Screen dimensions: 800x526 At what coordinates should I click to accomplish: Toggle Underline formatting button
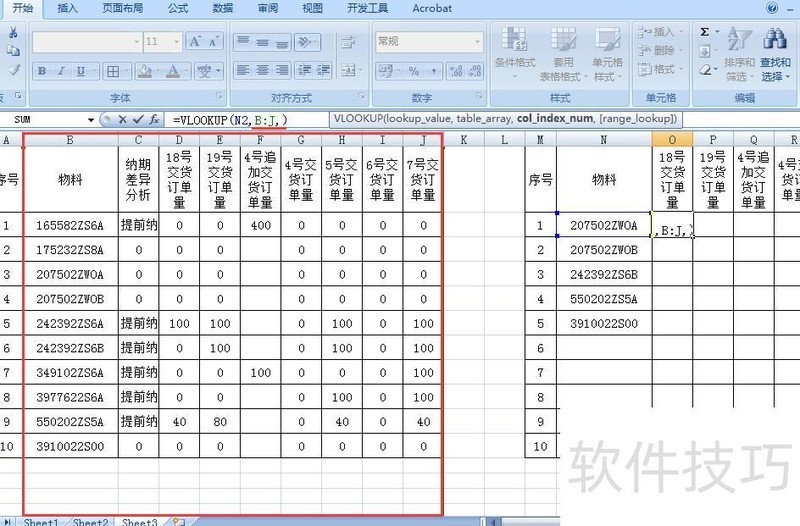[x=80, y=71]
